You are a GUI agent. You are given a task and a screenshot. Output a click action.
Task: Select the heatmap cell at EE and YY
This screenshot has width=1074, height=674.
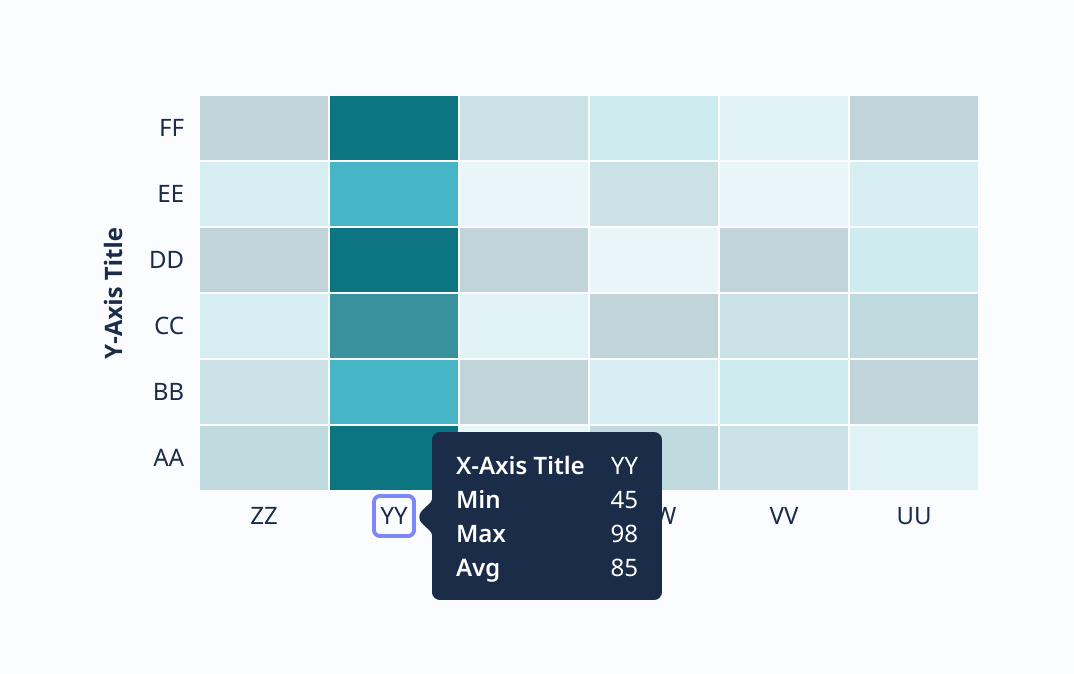(394, 194)
